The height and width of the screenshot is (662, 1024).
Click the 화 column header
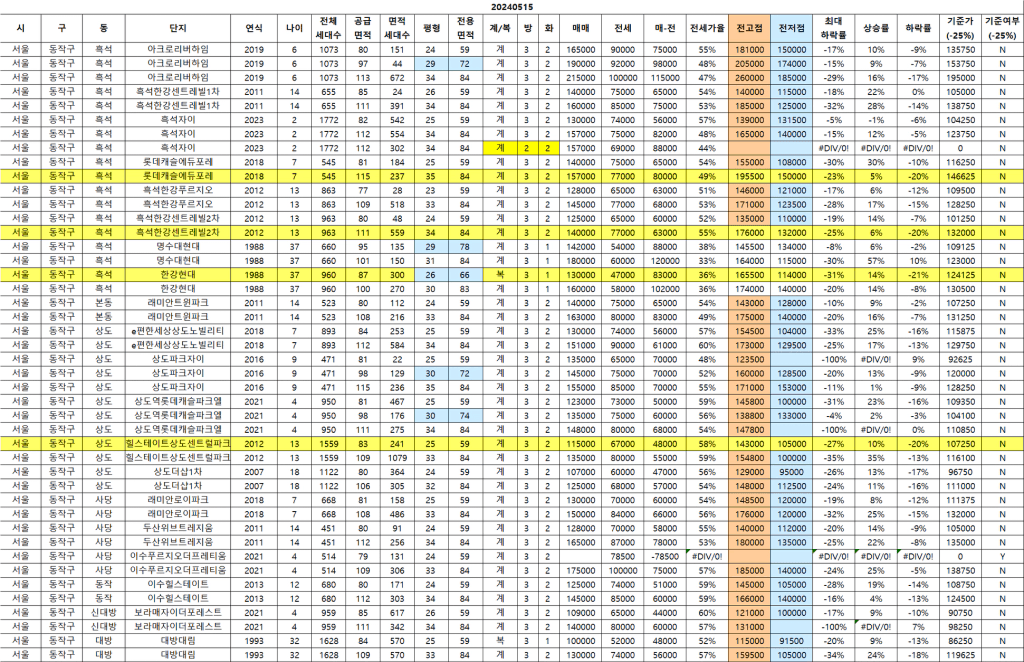[x=548, y=28]
